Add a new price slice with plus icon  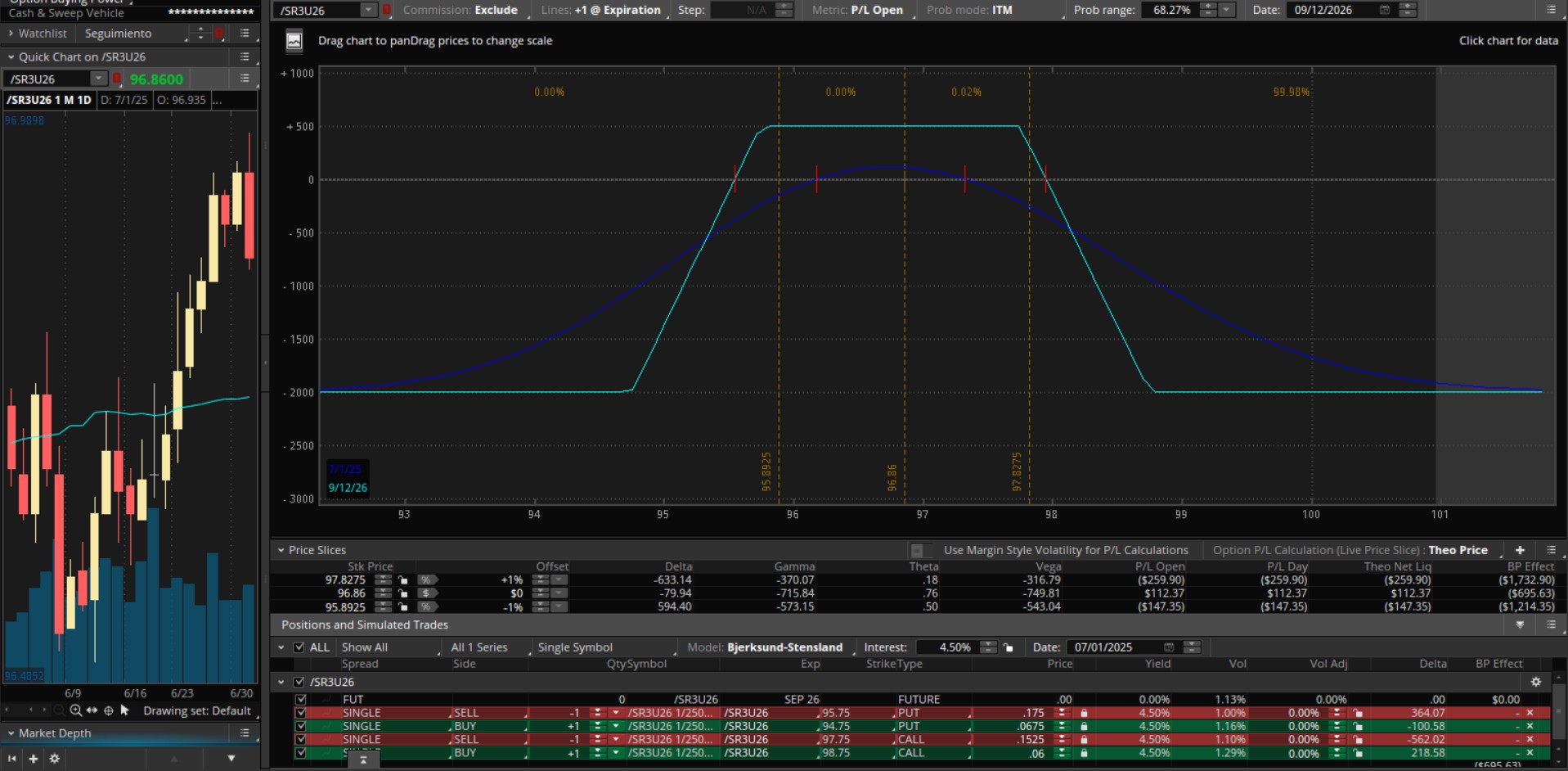1520,550
